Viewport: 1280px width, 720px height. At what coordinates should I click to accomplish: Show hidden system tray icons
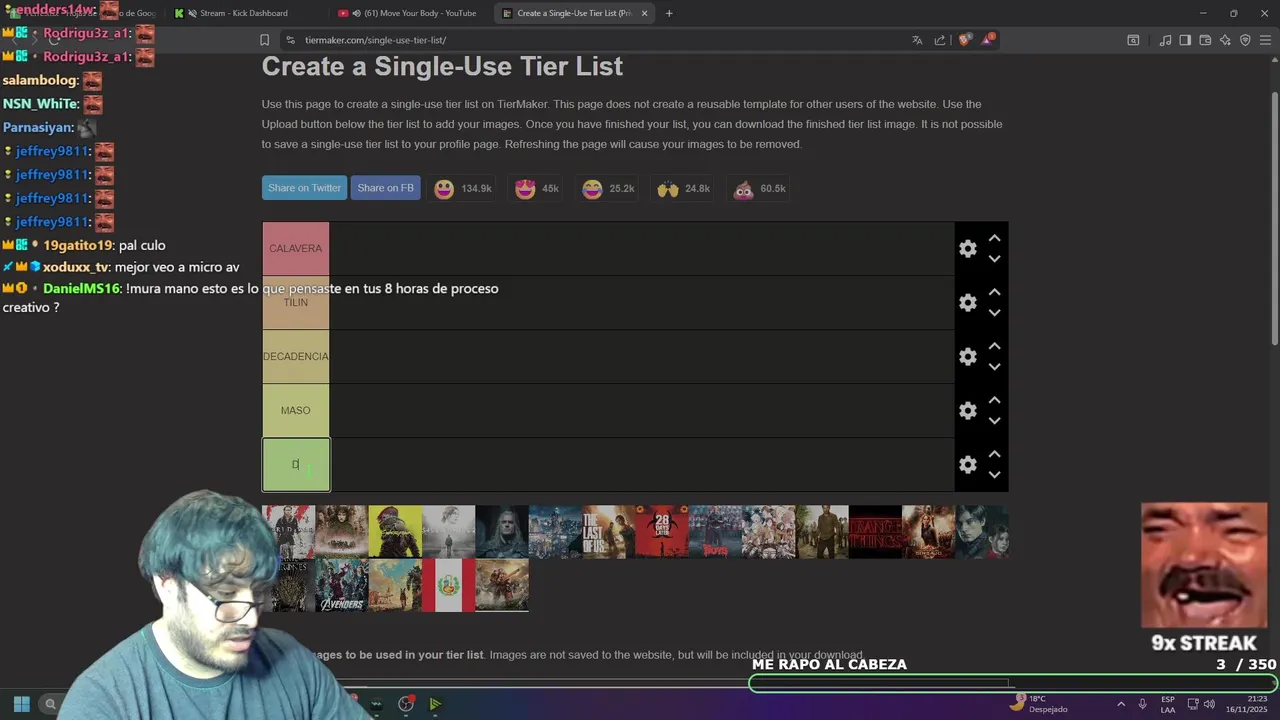click(x=1121, y=704)
